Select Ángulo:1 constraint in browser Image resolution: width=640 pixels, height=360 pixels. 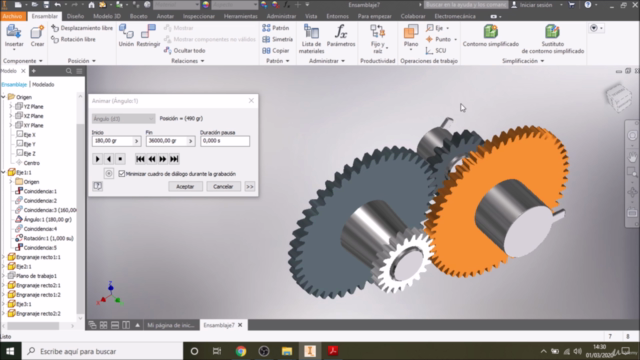click(x=44, y=220)
